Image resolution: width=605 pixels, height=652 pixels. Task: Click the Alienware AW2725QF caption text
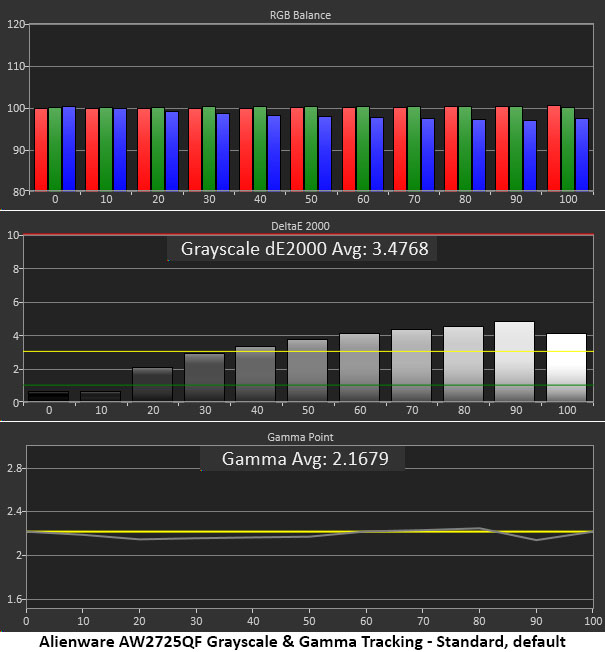302,642
